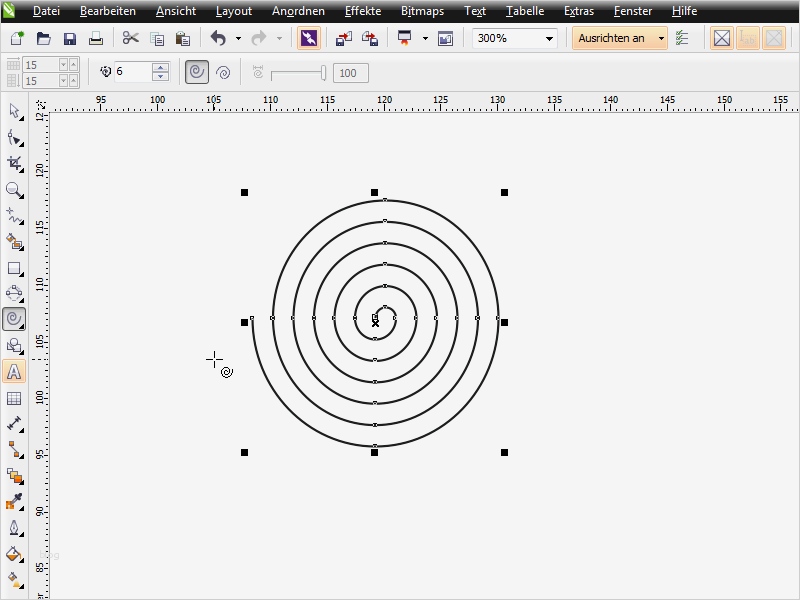Expand the Undo history dropdown arrow
The image size is (800, 600).
pyautogui.click(x=236, y=38)
